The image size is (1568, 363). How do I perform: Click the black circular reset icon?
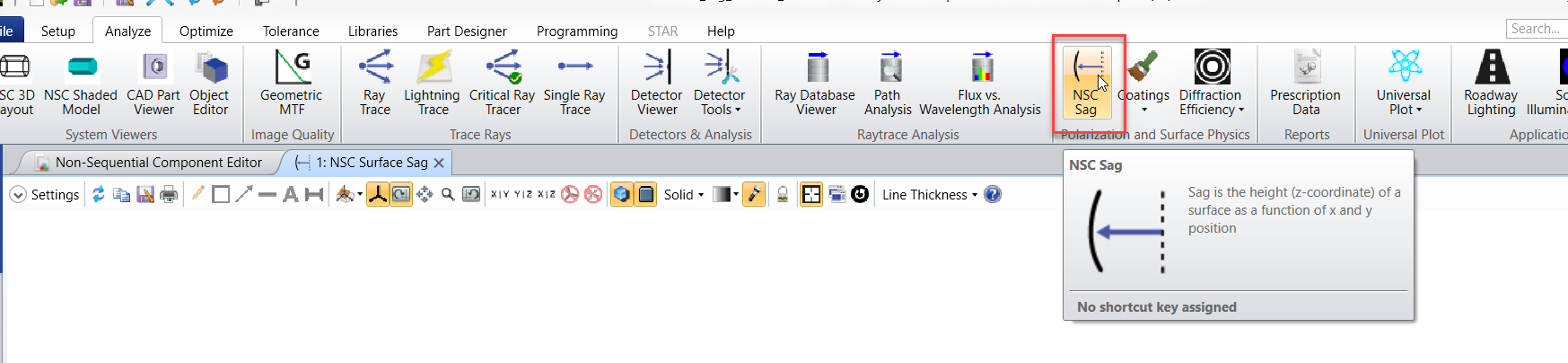[860, 194]
